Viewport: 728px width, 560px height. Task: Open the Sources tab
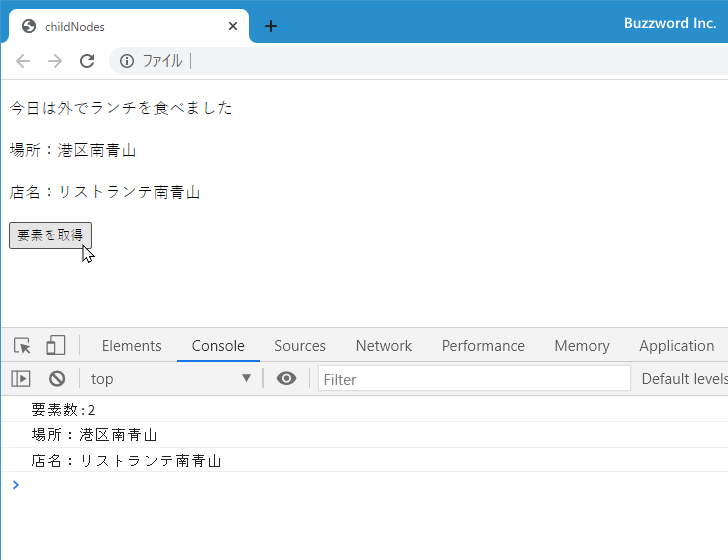(300, 346)
